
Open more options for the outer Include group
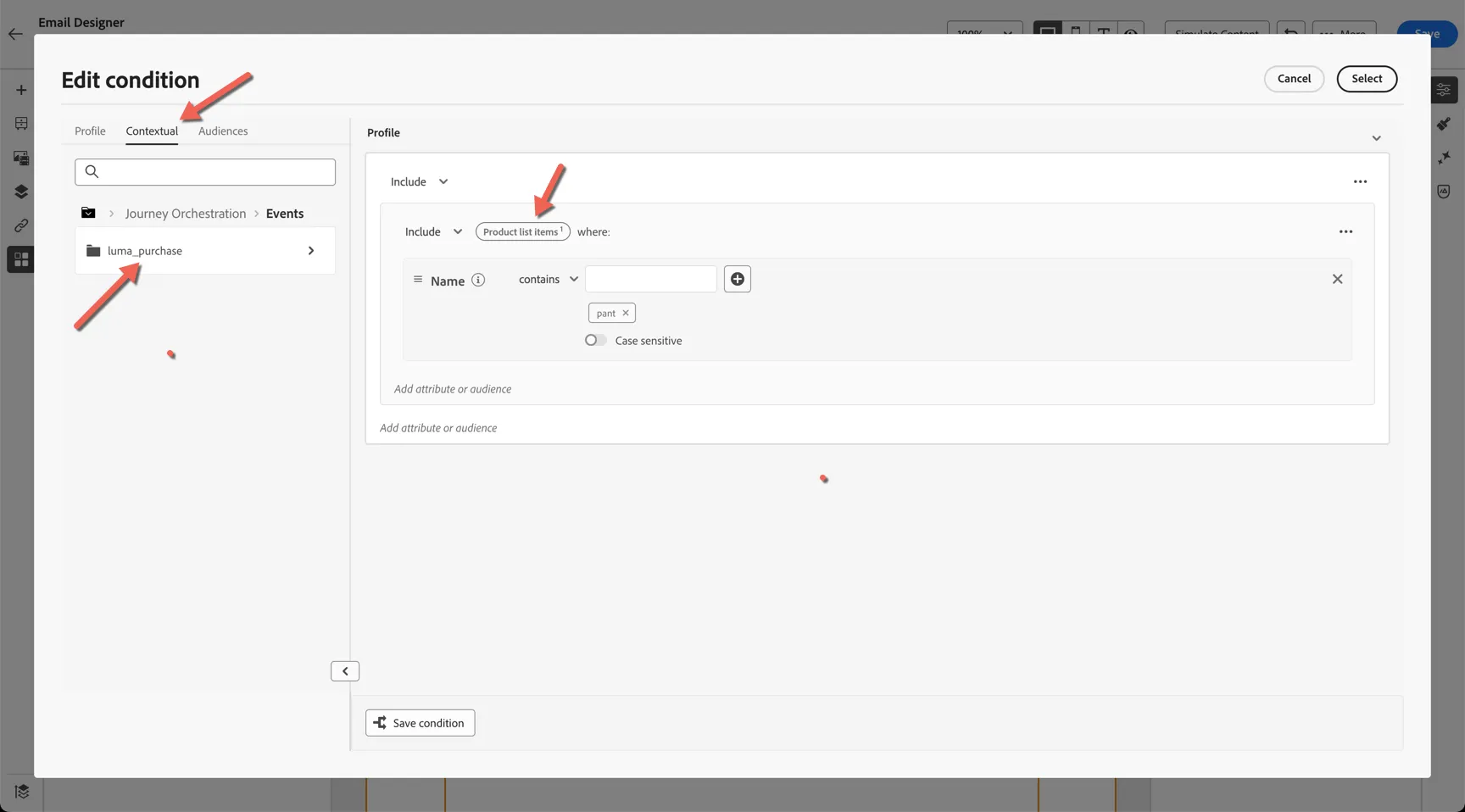point(1360,181)
